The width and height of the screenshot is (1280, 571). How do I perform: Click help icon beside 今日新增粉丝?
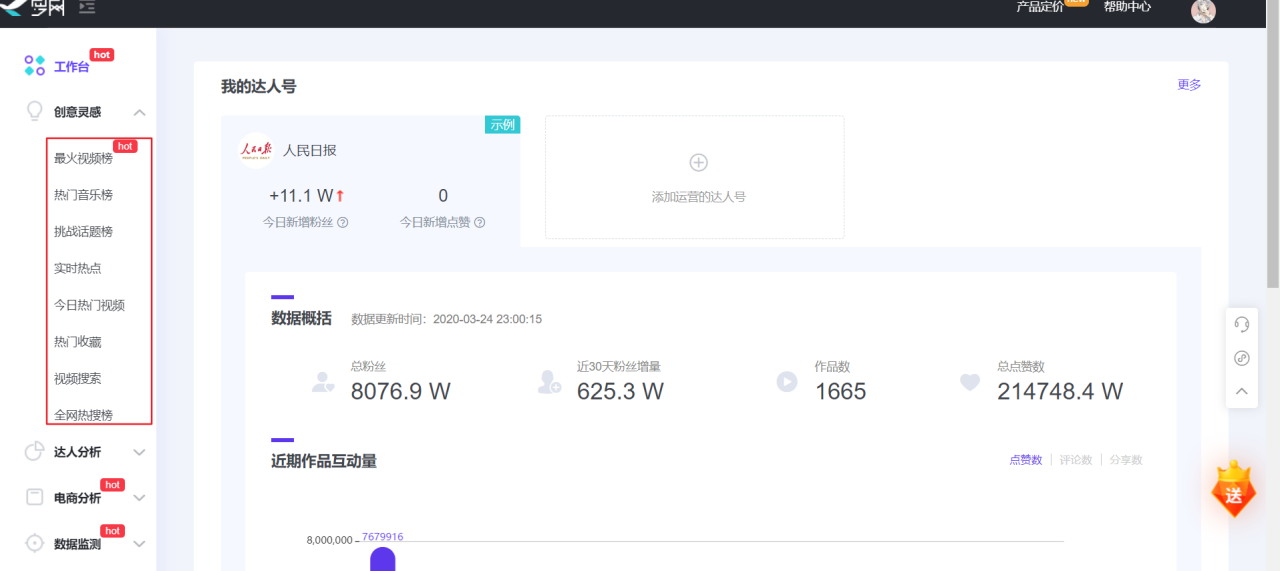pyautogui.click(x=343, y=223)
